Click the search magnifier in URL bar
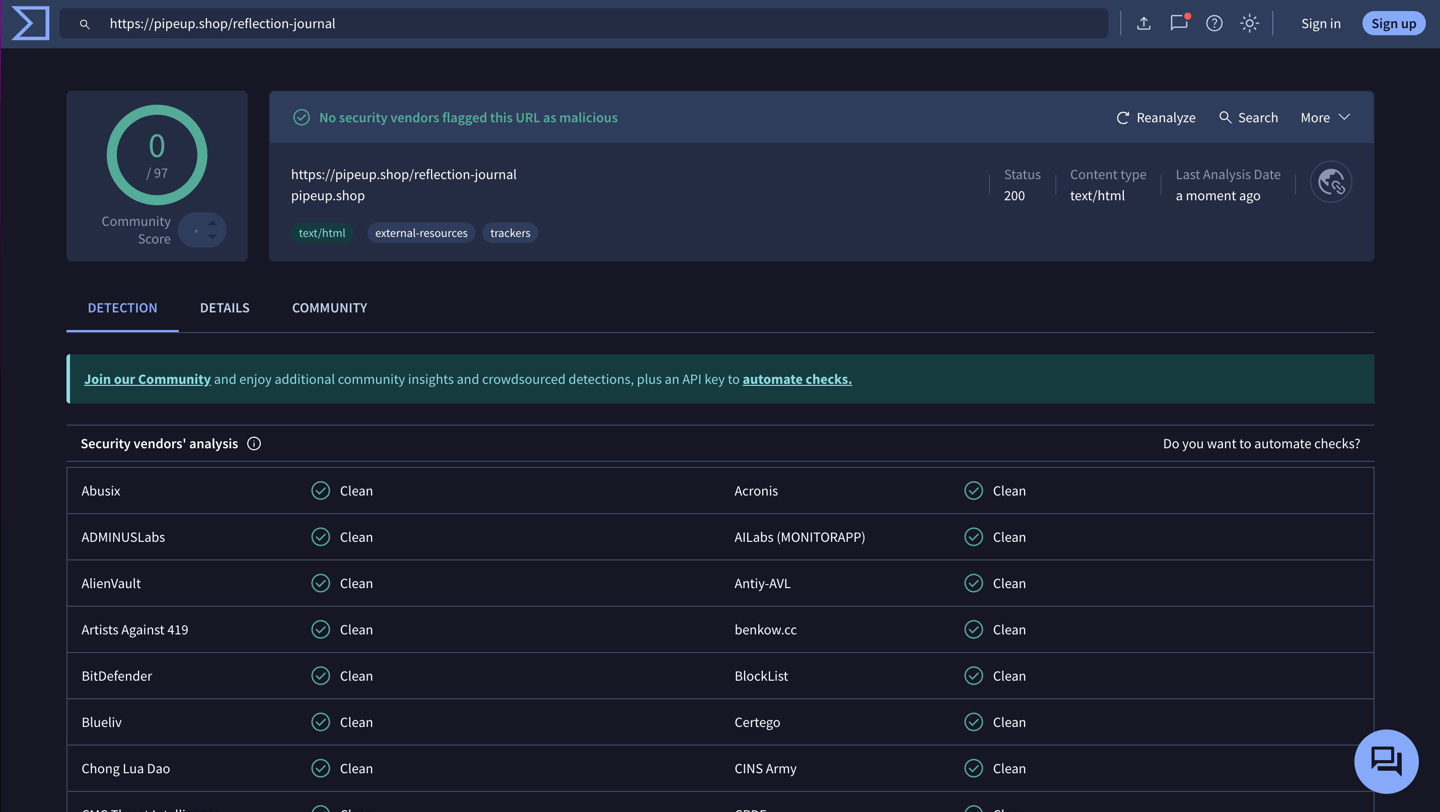 (x=85, y=24)
